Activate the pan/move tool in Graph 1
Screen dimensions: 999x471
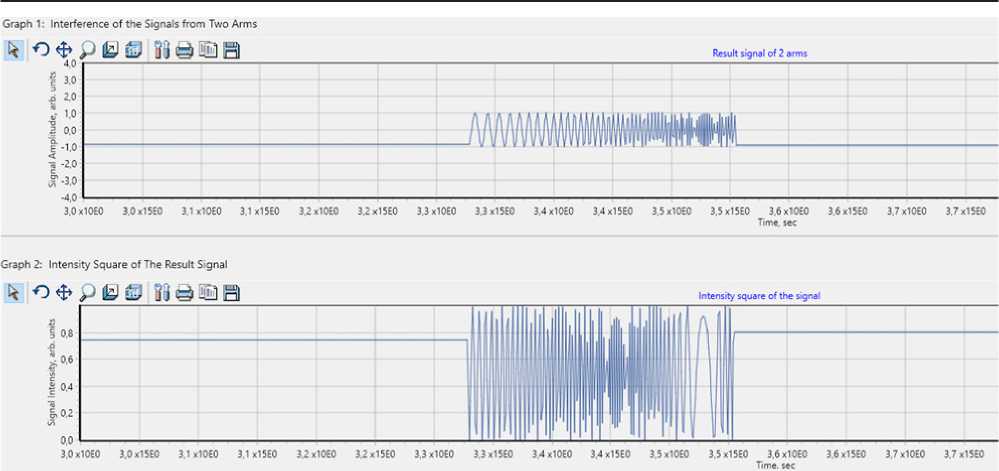63,50
